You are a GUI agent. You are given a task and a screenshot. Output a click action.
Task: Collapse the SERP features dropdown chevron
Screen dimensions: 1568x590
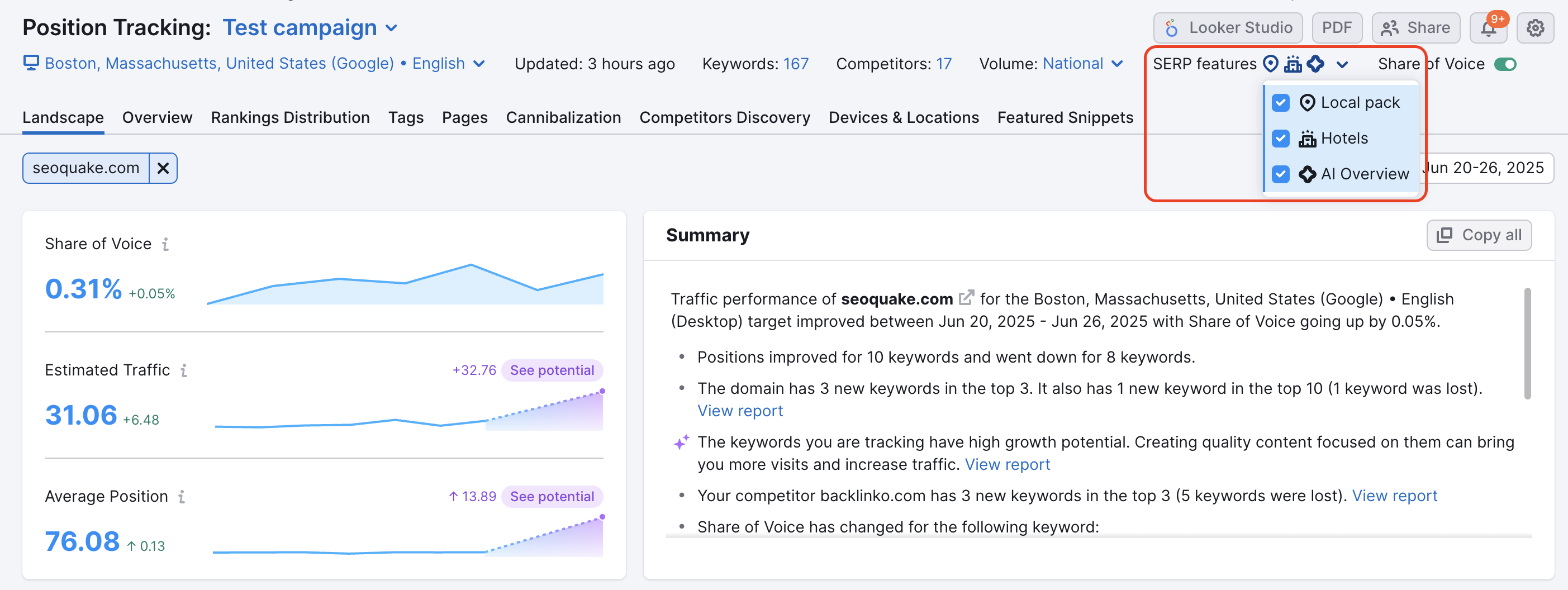tap(1342, 65)
